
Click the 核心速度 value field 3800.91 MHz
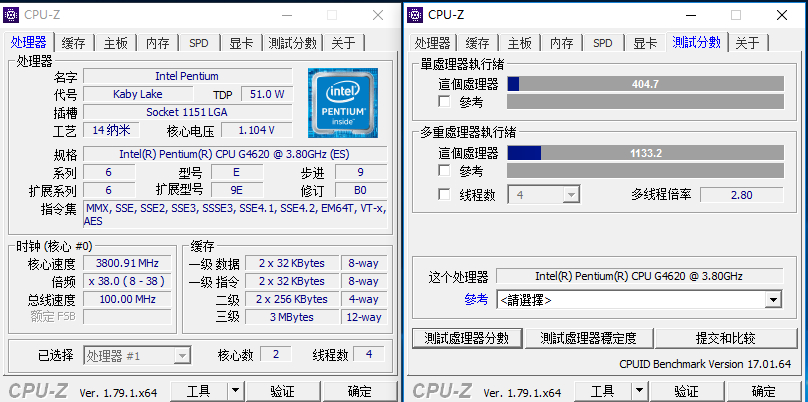point(126,263)
